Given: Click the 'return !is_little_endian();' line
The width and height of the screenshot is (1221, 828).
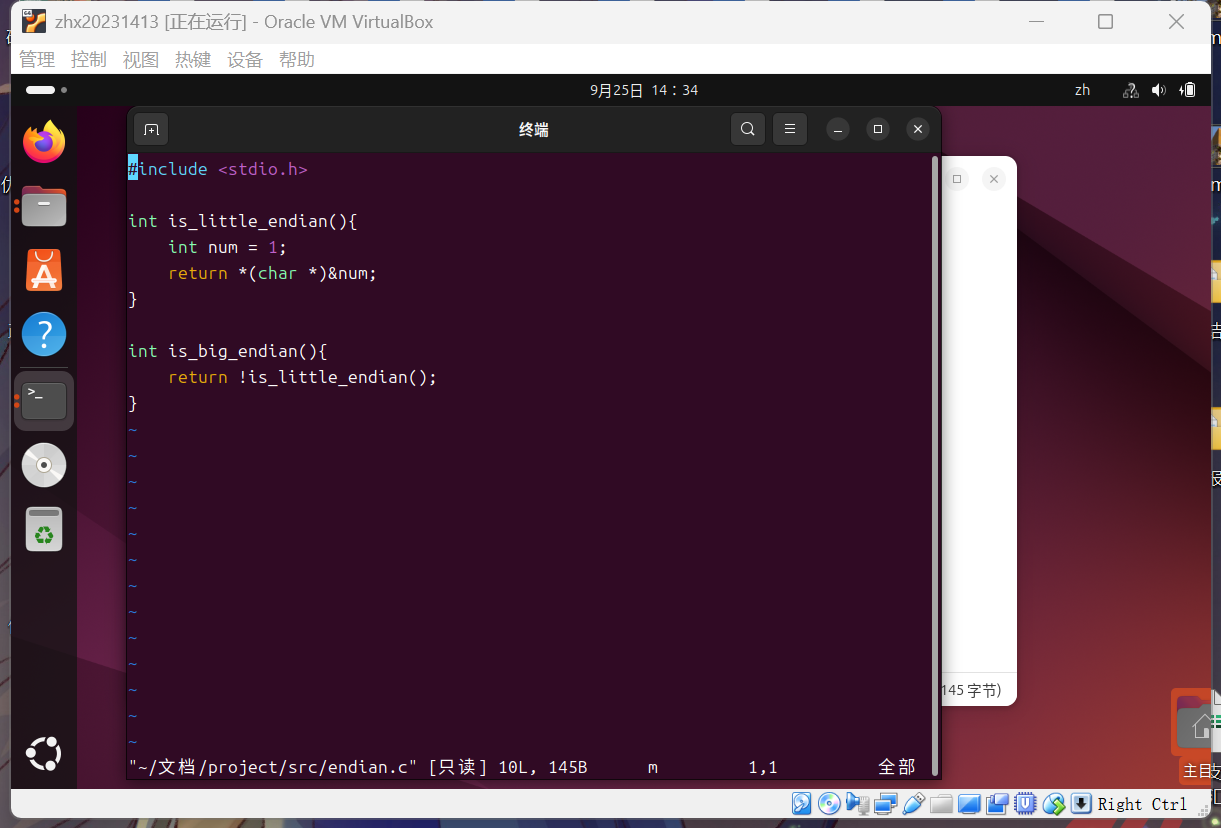Looking at the screenshot, I should click(303, 377).
